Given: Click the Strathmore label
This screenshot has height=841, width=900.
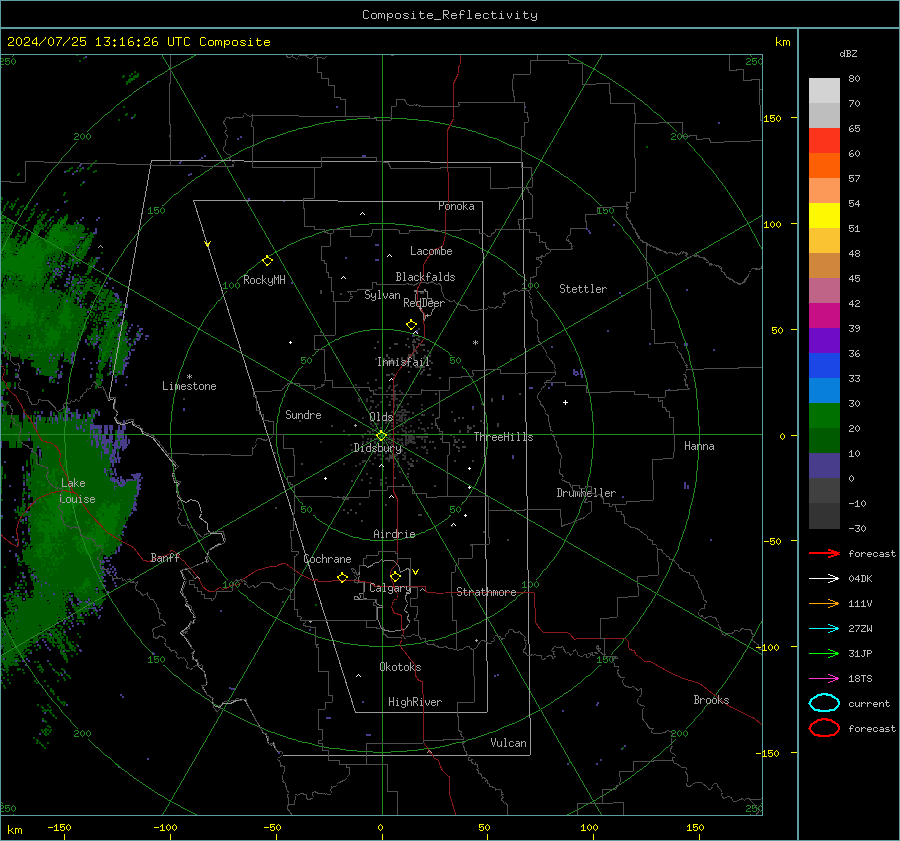Looking at the screenshot, I should 486,592.
